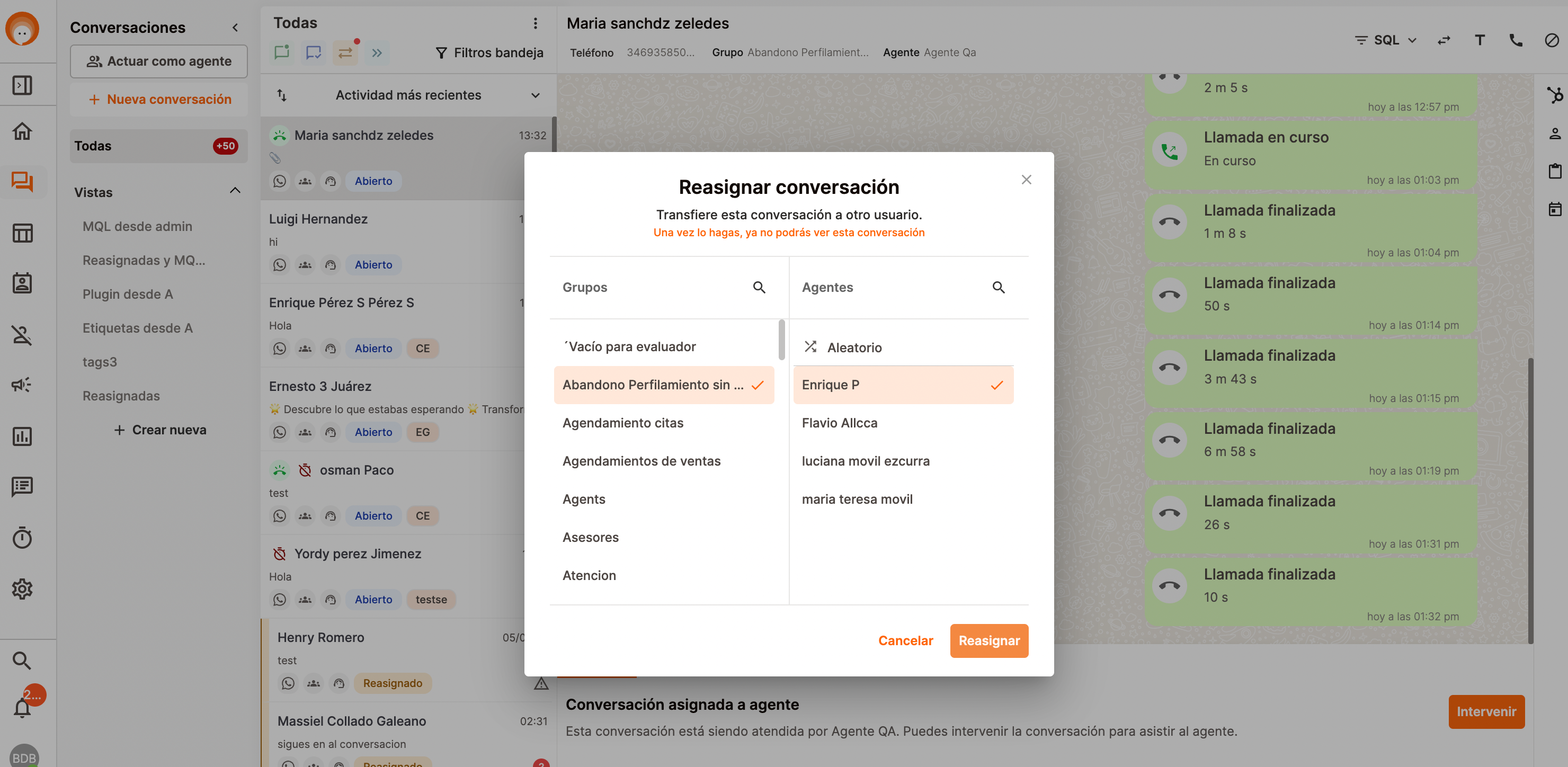Click the orange Reasignar button
This screenshot has height=767, width=1568.
(988, 640)
